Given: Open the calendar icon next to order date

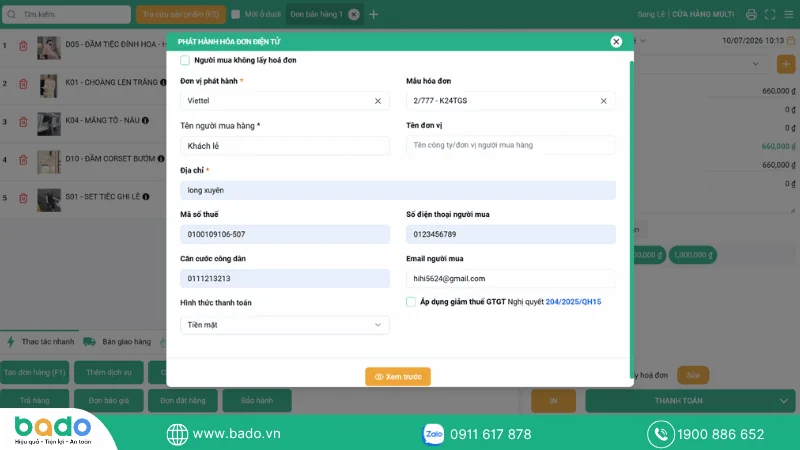Looking at the screenshot, I should click(791, 40).
